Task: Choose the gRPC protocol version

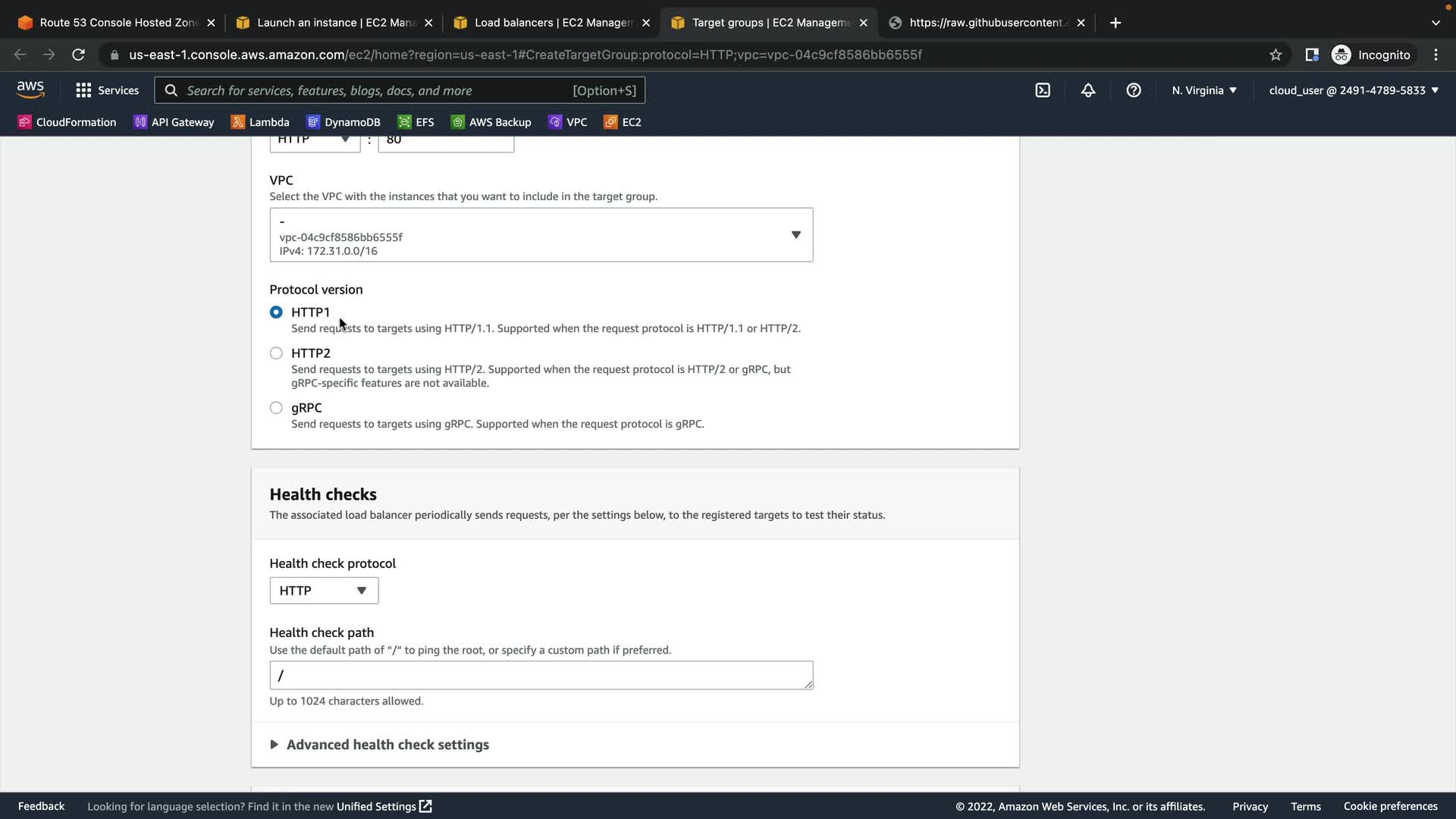Action: click(276, 408)
